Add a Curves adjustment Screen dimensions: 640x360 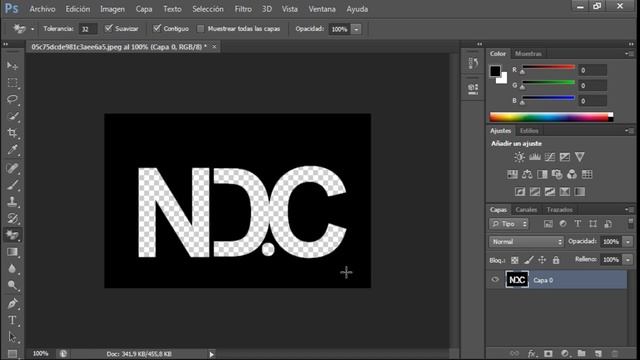pyautogui.click(x=550, y=157)
